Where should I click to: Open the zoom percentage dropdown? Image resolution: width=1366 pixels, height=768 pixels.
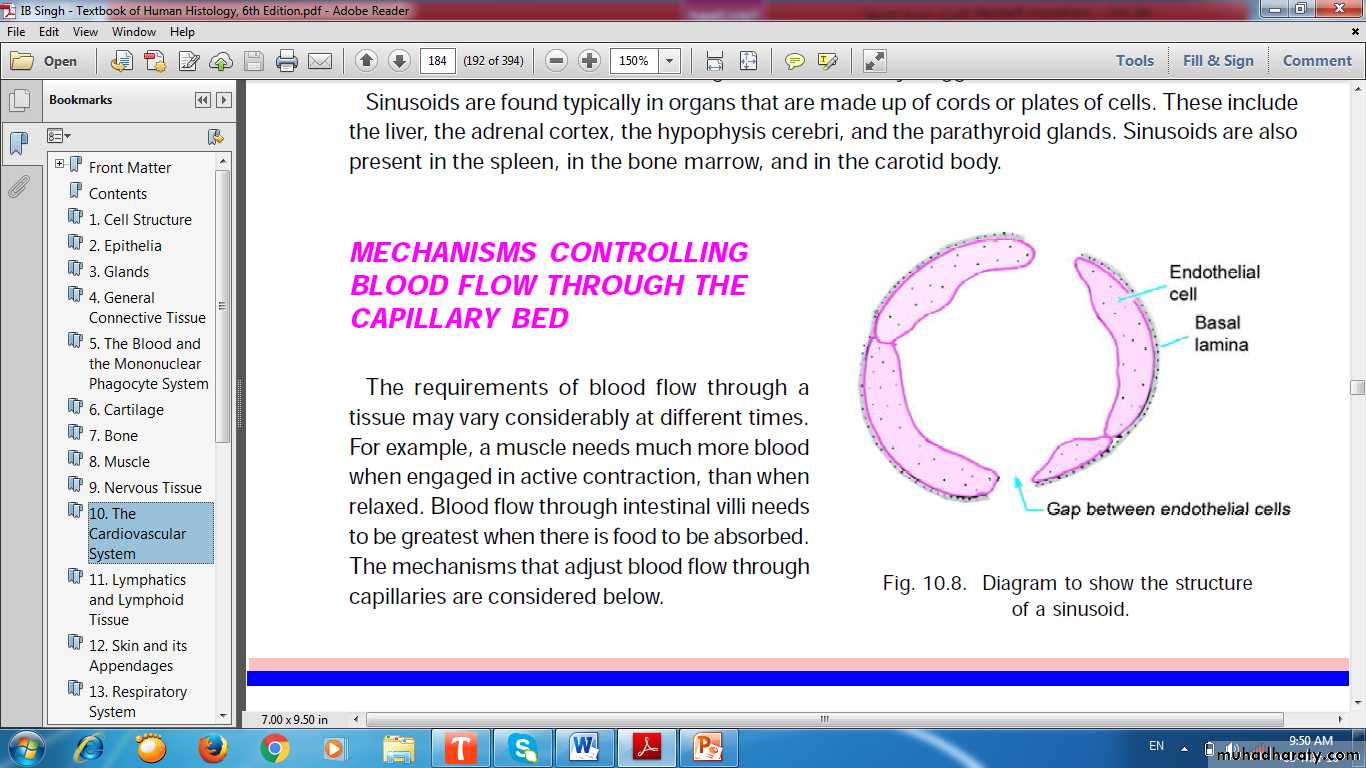point(670,61)
